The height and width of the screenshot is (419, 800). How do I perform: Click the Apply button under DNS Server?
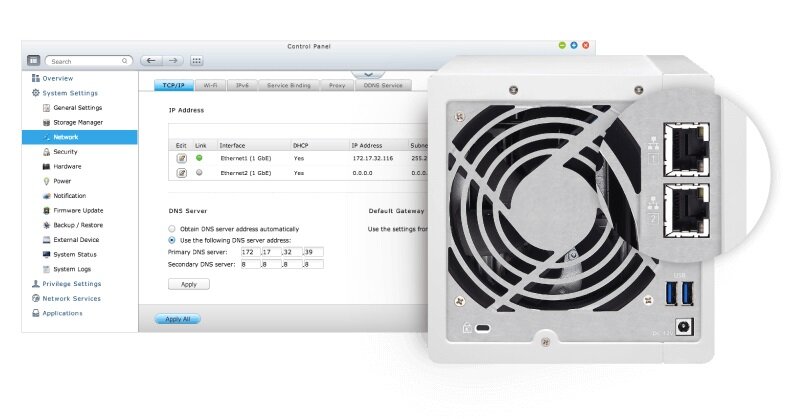point(189,284)
